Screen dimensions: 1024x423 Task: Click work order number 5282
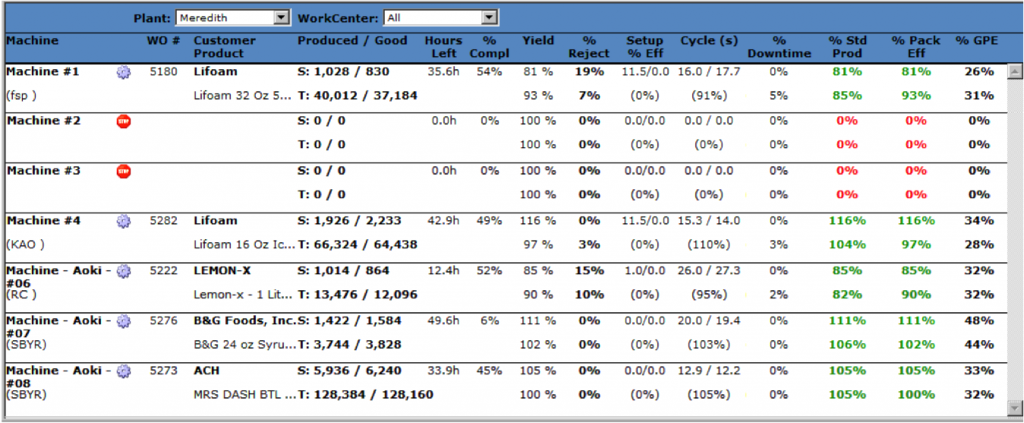163,221
